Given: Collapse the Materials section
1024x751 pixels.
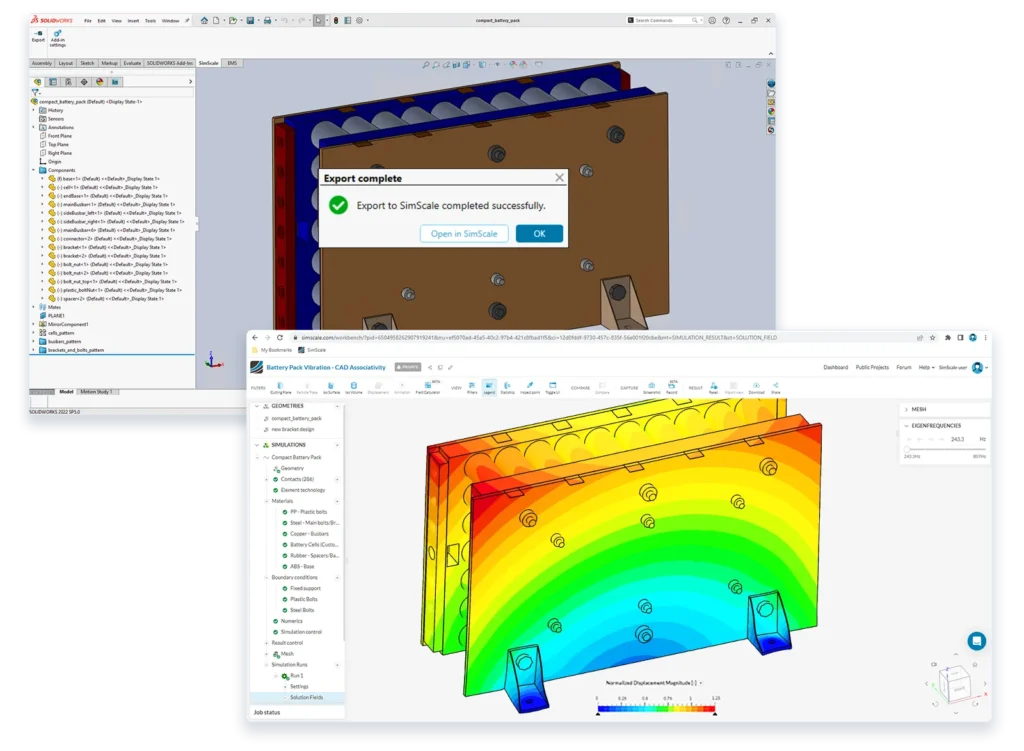Looking at the screenshot, I should coord(266,501).
